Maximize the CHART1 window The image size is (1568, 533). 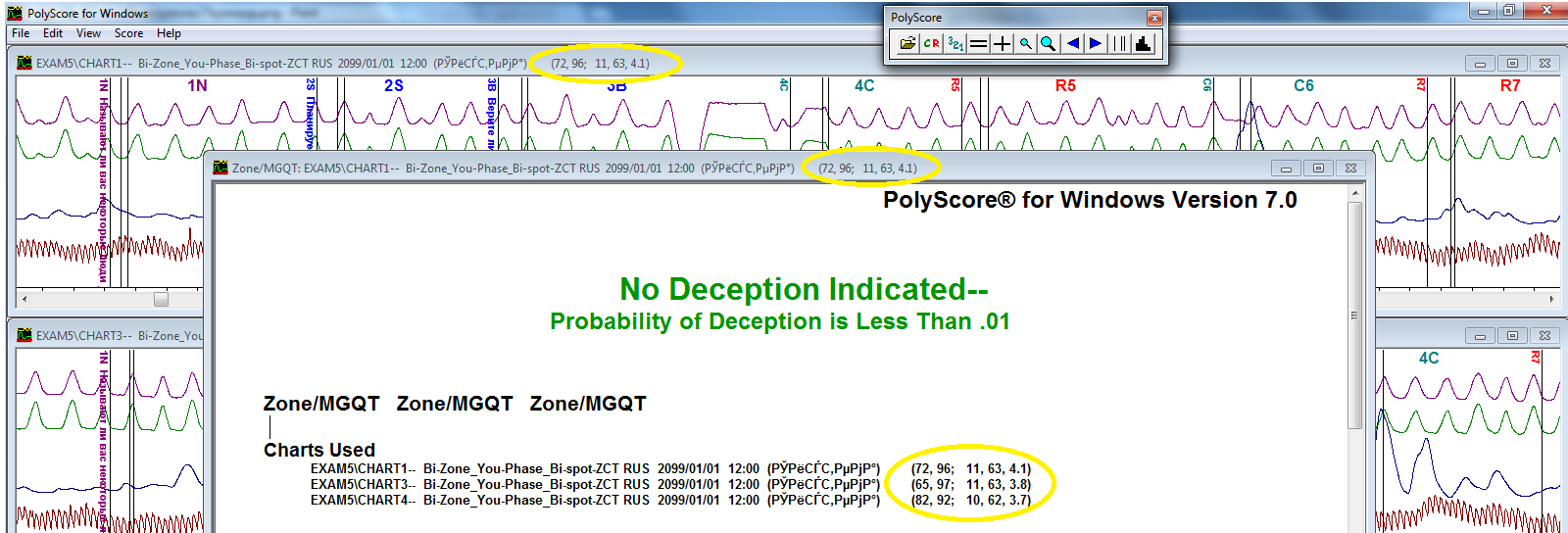click(1512, 64)
